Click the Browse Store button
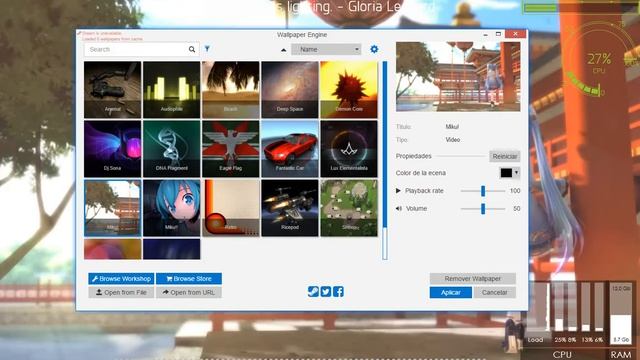The height and width of the screenshot is (360, 640). point(189,279)
